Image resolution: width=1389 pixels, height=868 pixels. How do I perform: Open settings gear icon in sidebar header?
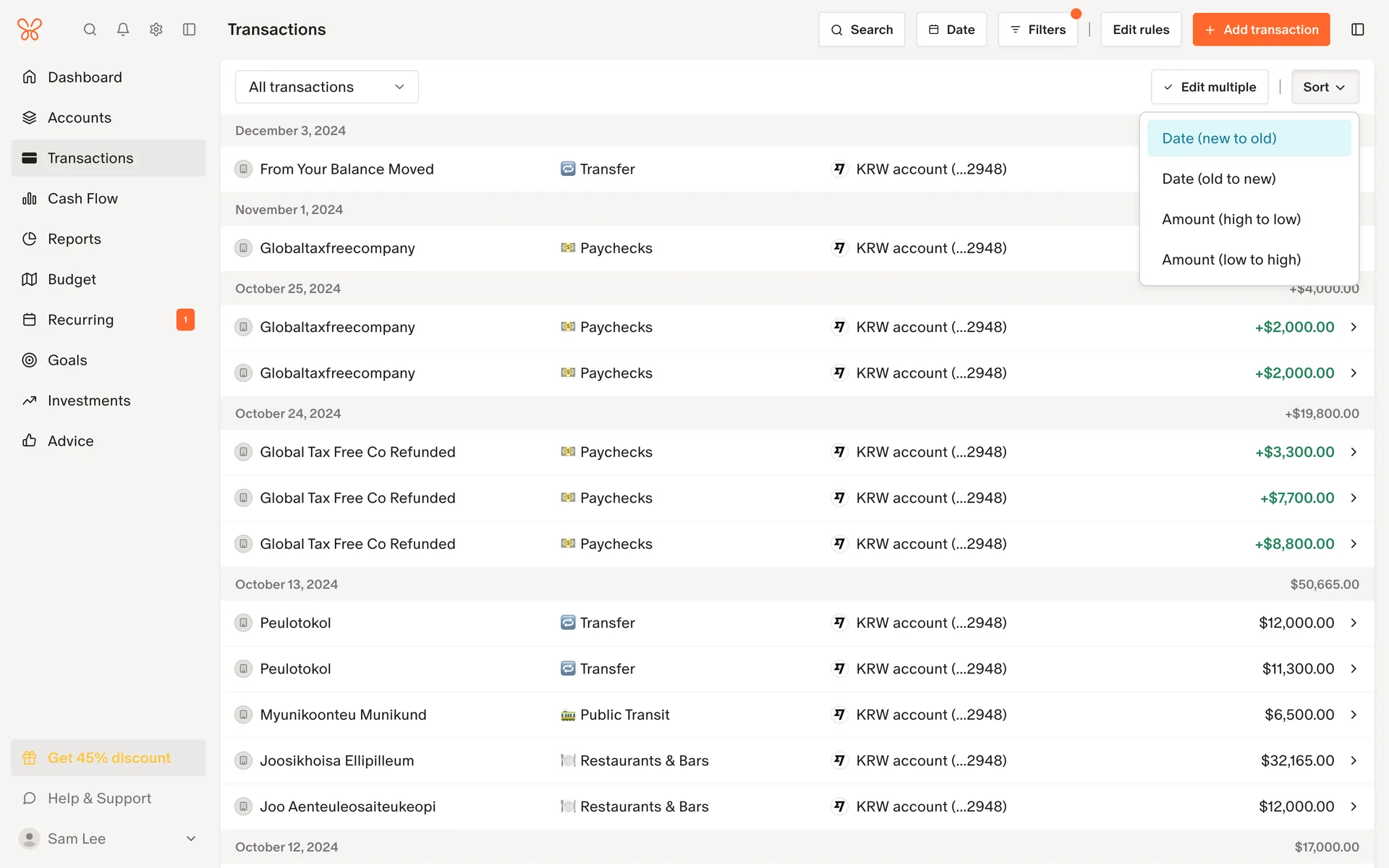pos(156,30)
